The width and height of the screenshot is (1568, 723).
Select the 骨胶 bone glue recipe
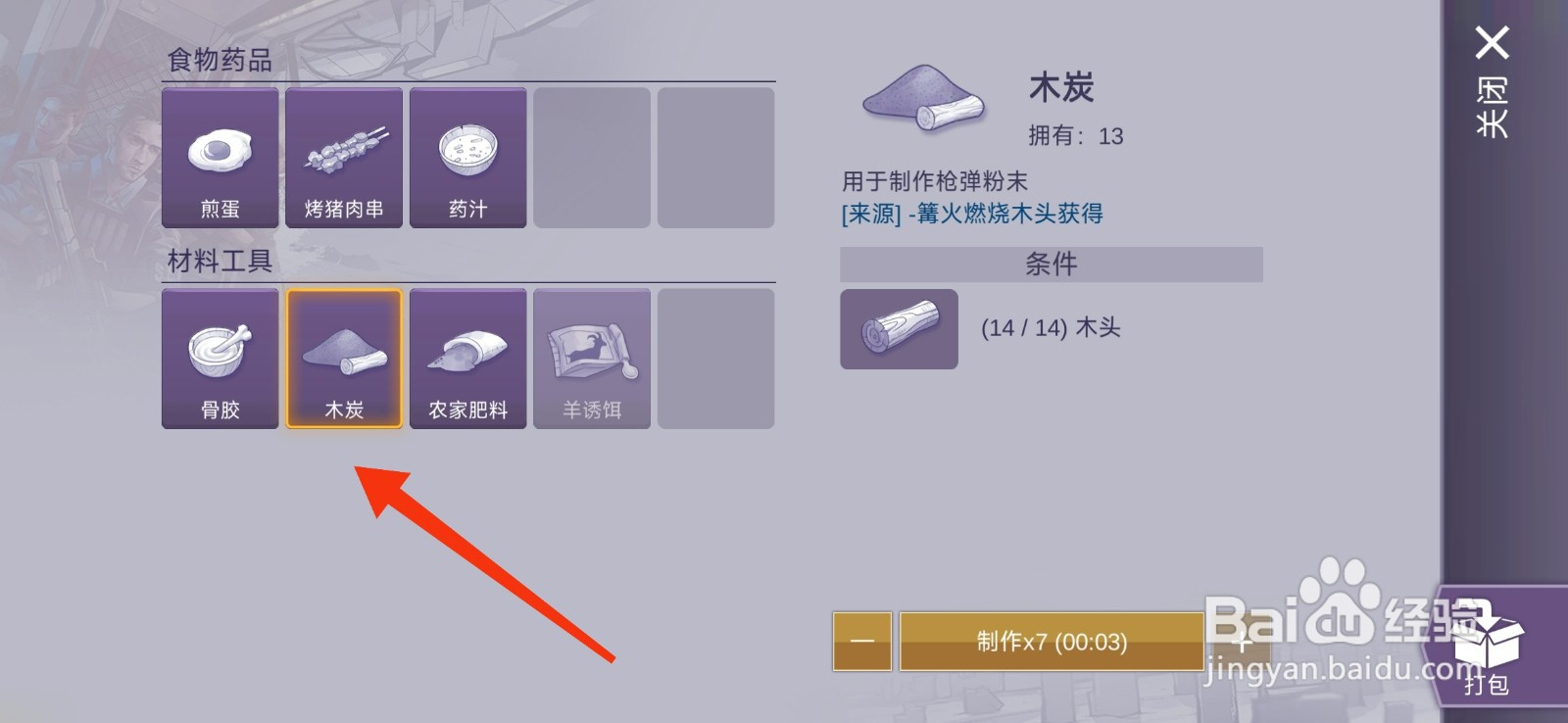point(220,359)
